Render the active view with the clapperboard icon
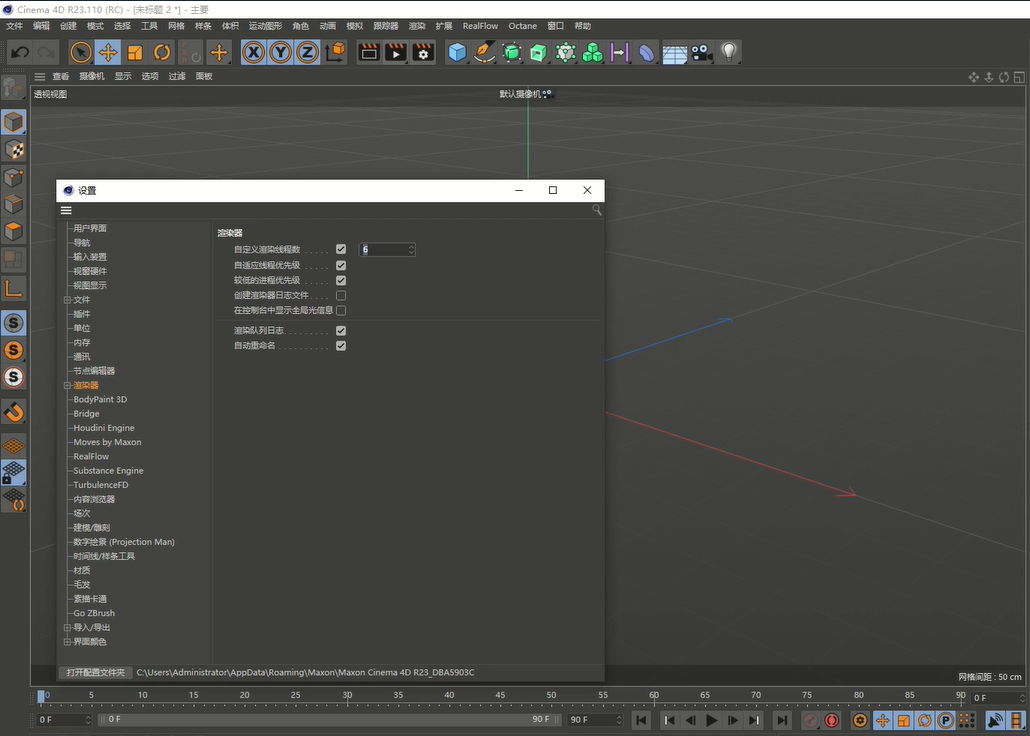This screenshot has width=1030, height=736. [369, 52]
